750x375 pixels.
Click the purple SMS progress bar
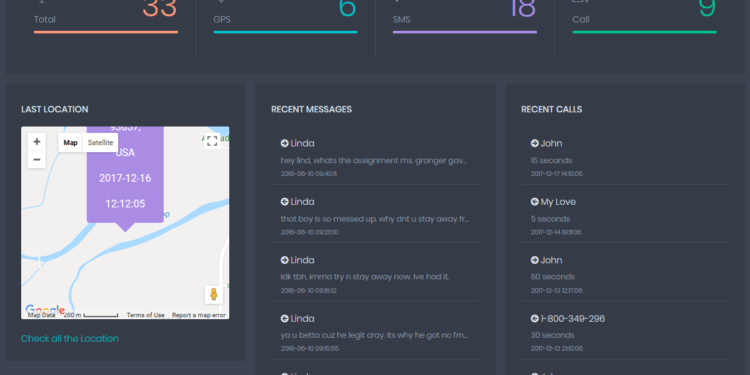pyautogui.click(x=464, y=32)
